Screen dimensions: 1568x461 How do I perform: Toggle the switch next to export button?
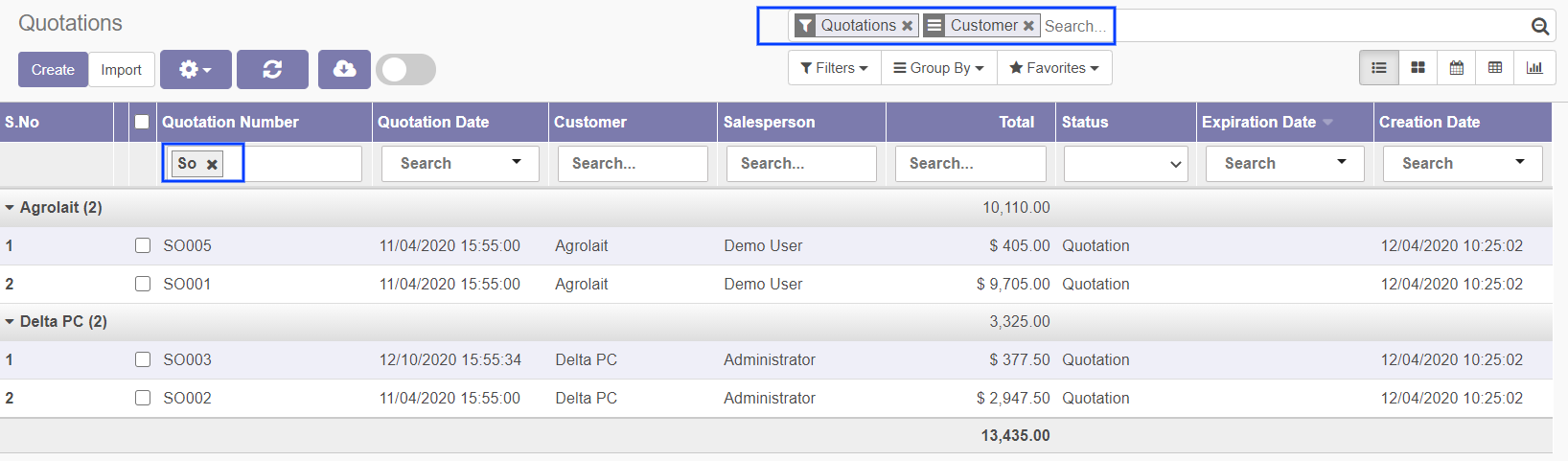tap(405, 69)
